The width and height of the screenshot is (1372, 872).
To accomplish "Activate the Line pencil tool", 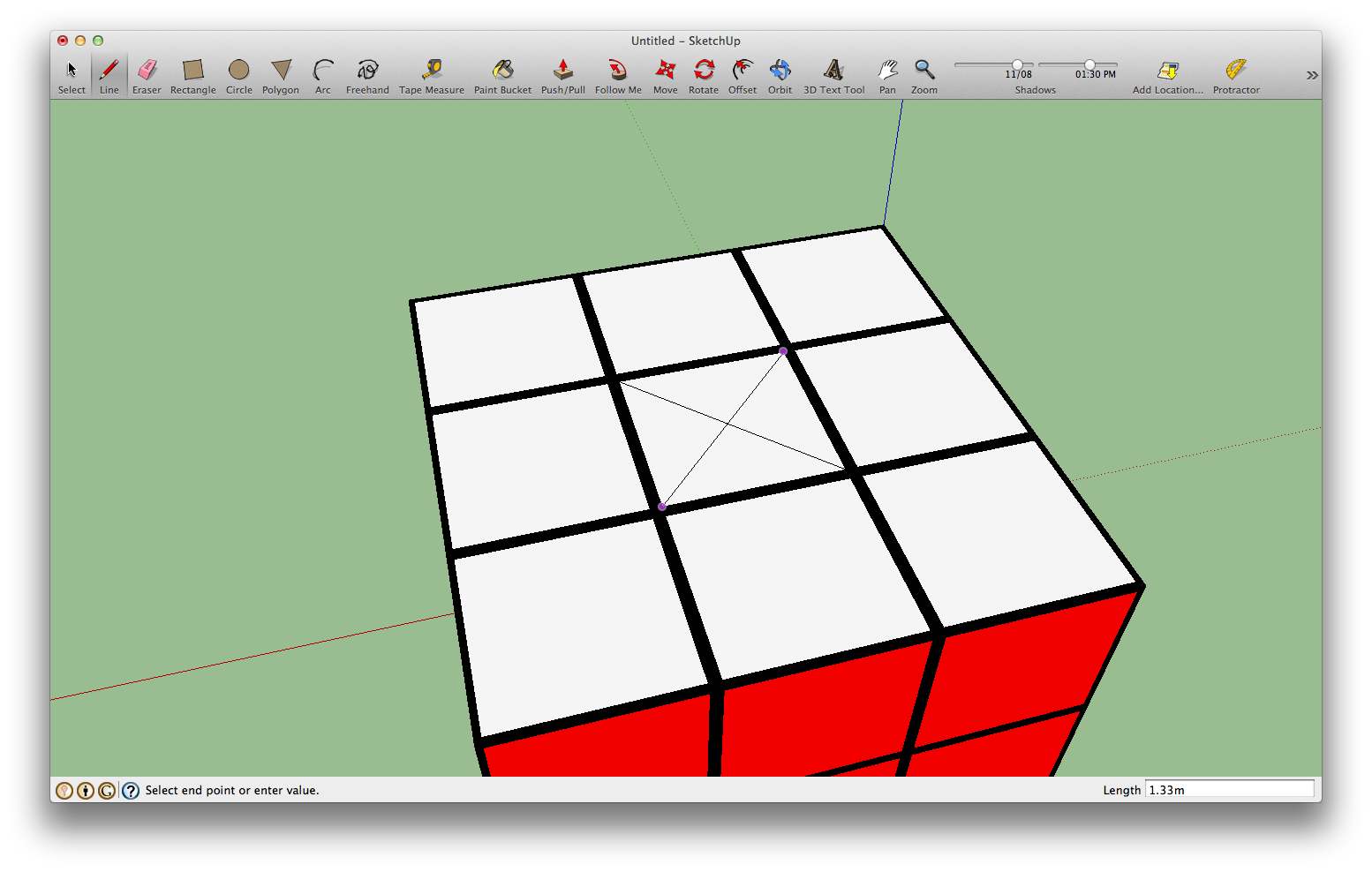I will pyautogui.click(x=109, y=76).
